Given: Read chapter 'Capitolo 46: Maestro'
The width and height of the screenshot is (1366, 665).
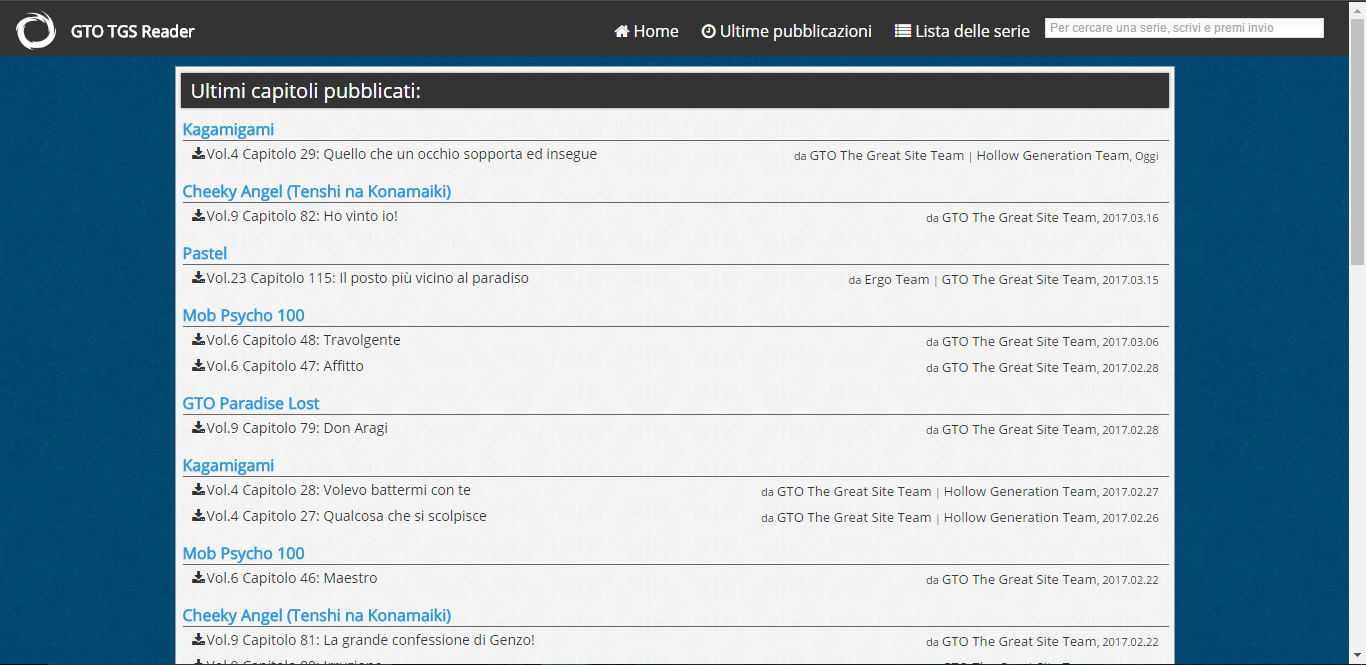Looking at the screenshot, I should (292, 578).
